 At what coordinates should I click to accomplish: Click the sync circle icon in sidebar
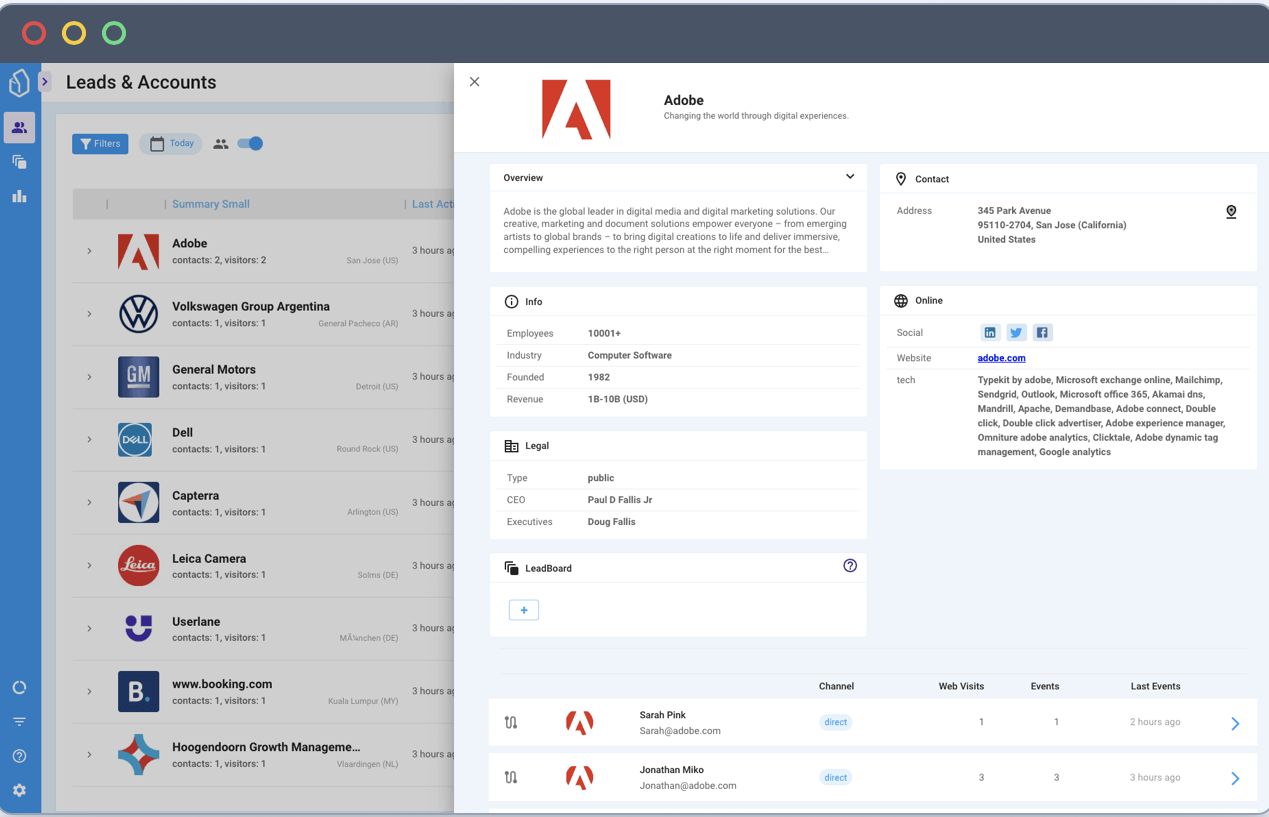(19, 688)
